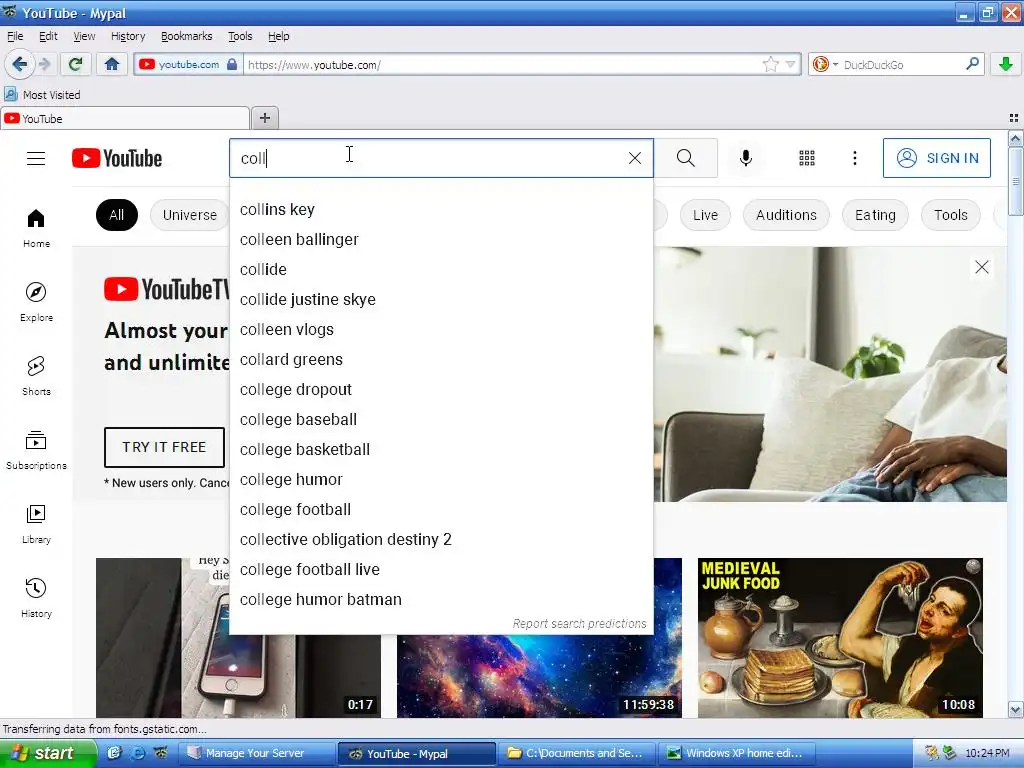Open Shorts in YouTube sidebar

(36, 376)
